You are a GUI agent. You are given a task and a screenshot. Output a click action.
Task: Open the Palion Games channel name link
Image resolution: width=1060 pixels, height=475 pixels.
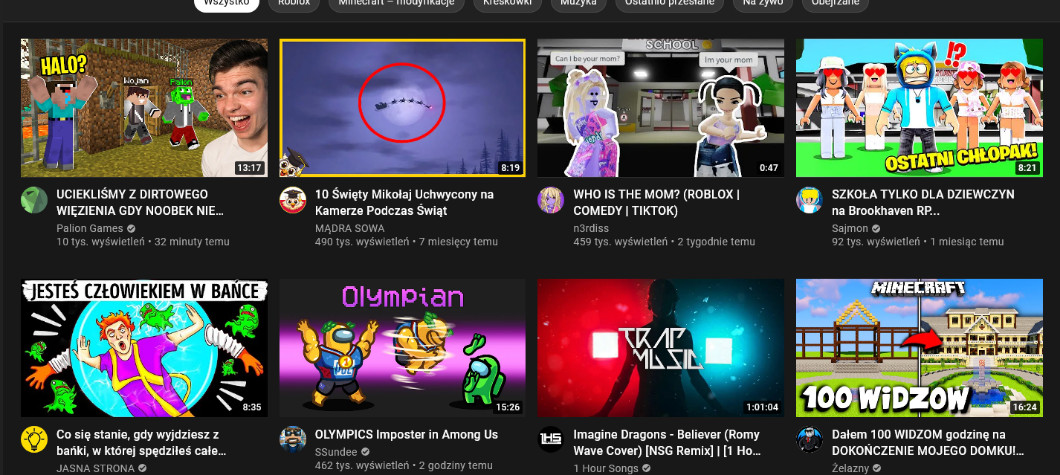click(x=90, y=228)
